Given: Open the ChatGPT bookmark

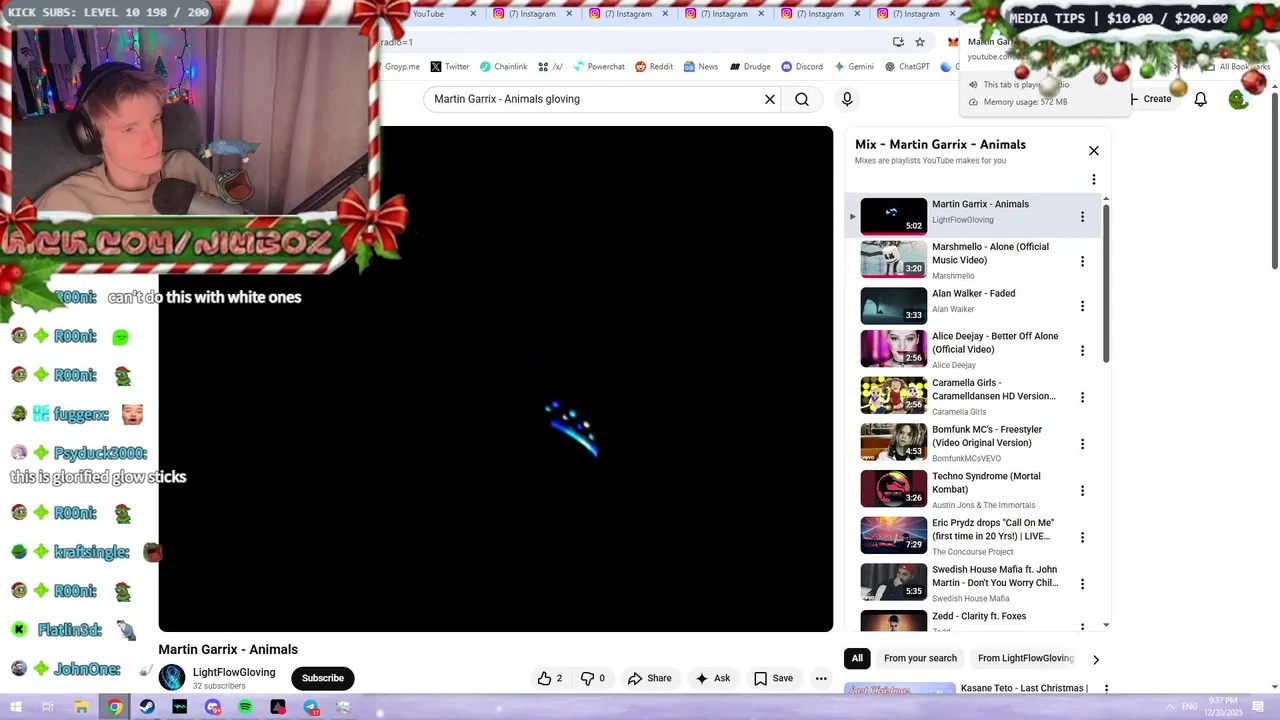Looking at the screenshot, I should point(907,67).
